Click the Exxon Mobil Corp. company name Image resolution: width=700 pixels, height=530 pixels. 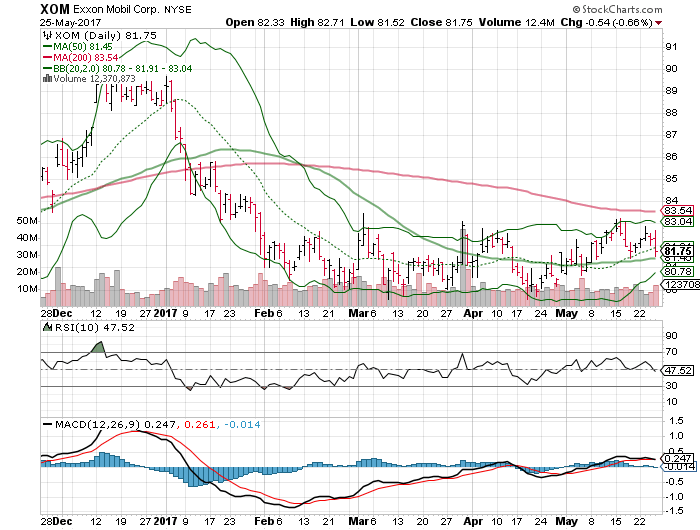tap(116, 9)
